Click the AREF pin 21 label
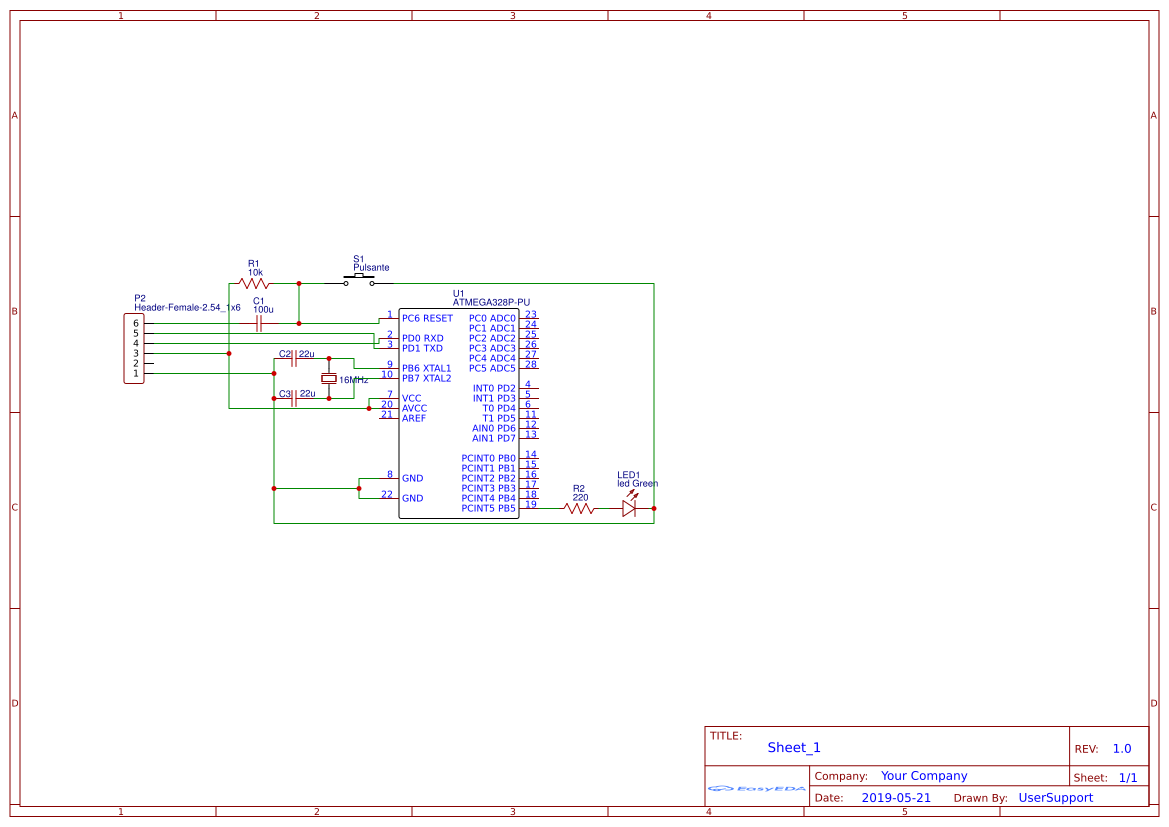The image size is (1169, 827). click(x=412, y=417)
